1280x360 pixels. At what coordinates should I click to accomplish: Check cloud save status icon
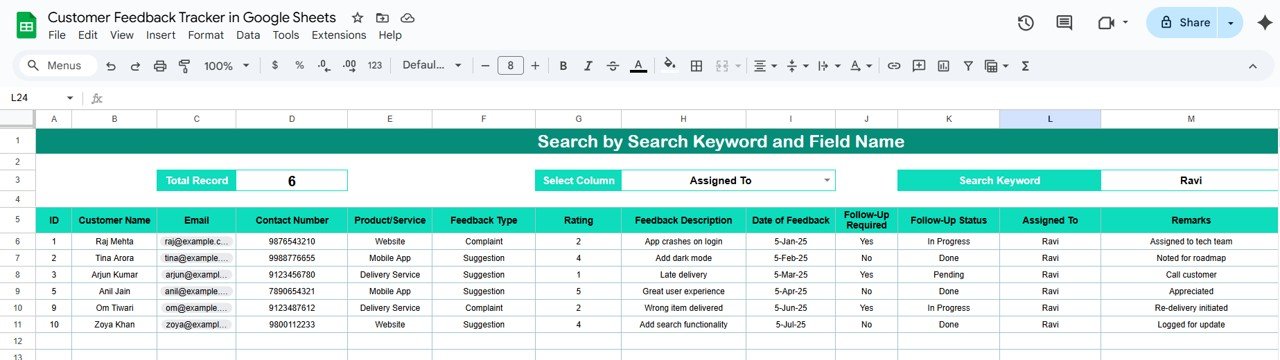[407, 18]
